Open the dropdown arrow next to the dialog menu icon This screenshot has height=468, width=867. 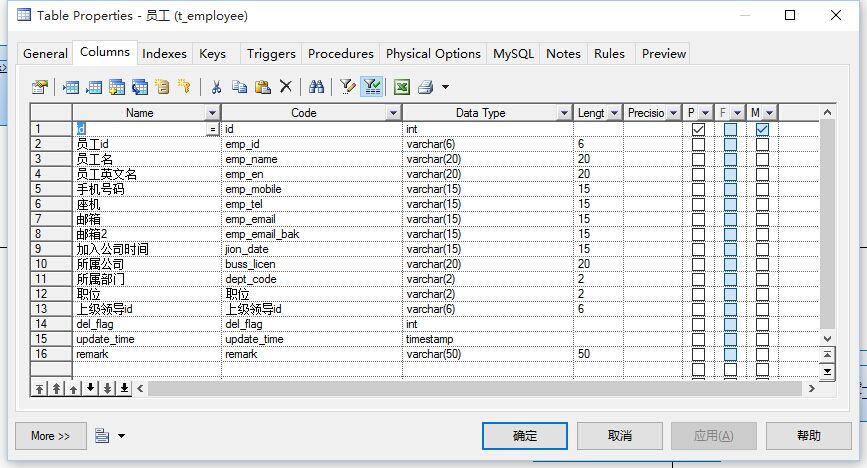(x=121, y=436)
